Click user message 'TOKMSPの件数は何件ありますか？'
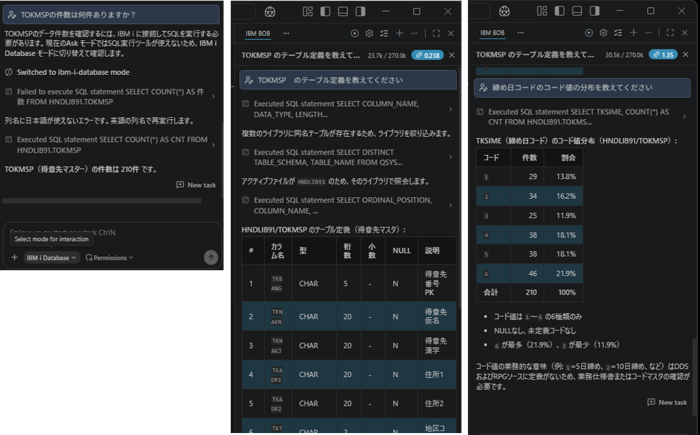Viewport: 700px width, 435px height. [111, 15]
